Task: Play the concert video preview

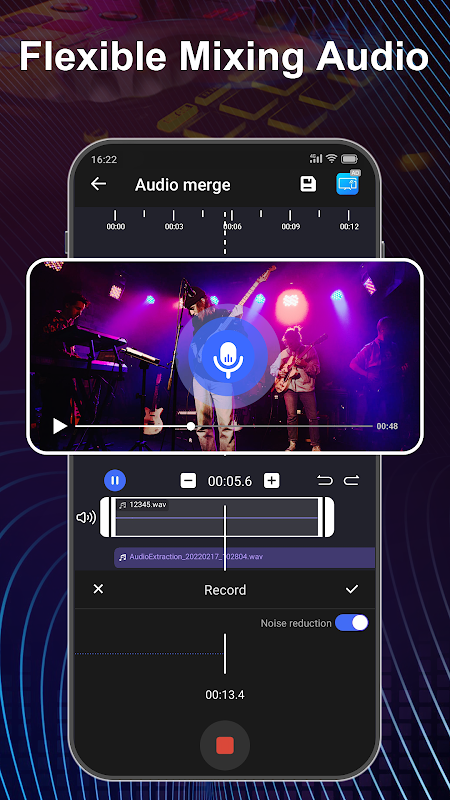Action: pyautogui.click(x=60, y=426)
